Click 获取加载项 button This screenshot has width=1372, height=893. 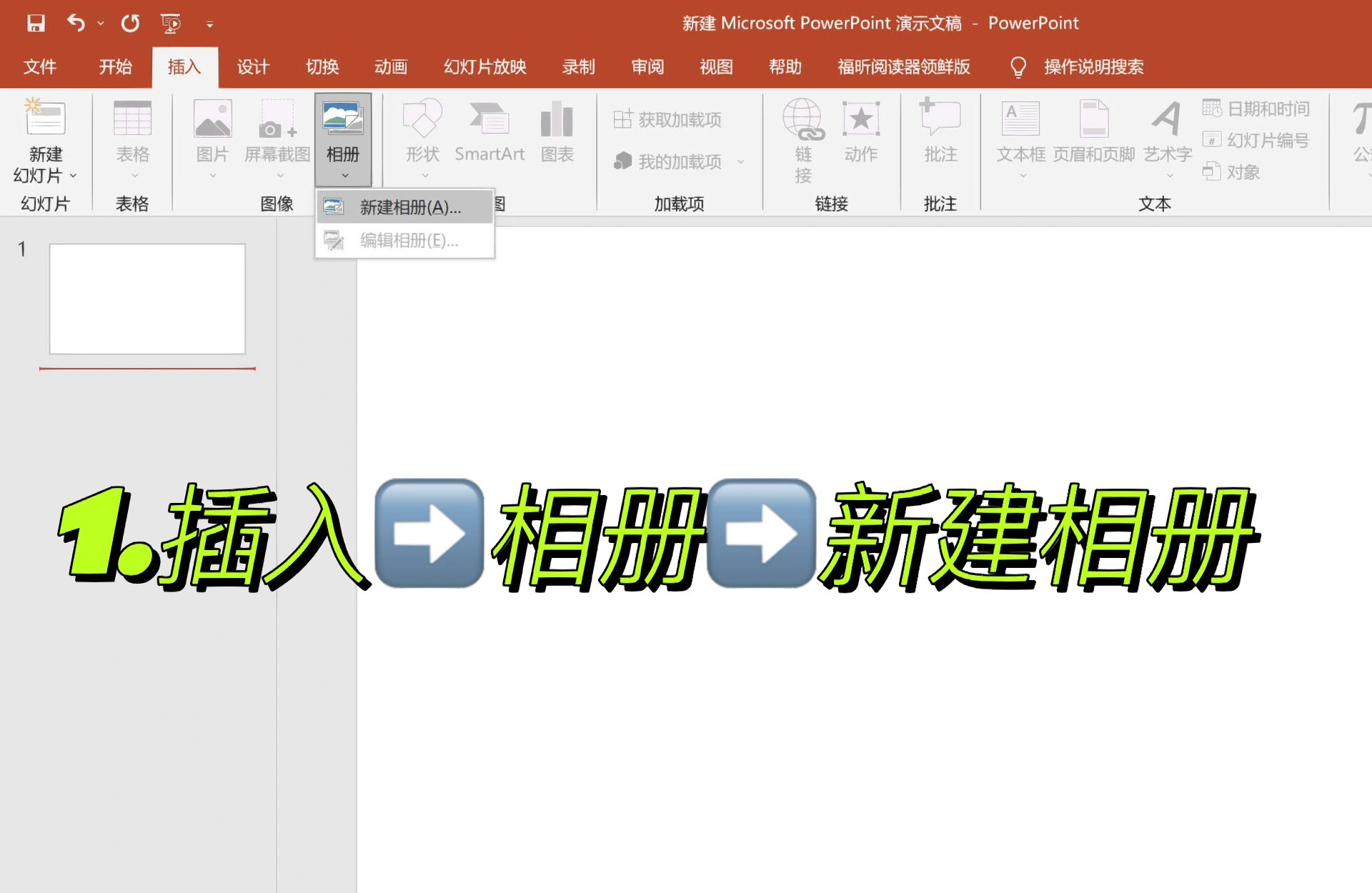[667, 119]
